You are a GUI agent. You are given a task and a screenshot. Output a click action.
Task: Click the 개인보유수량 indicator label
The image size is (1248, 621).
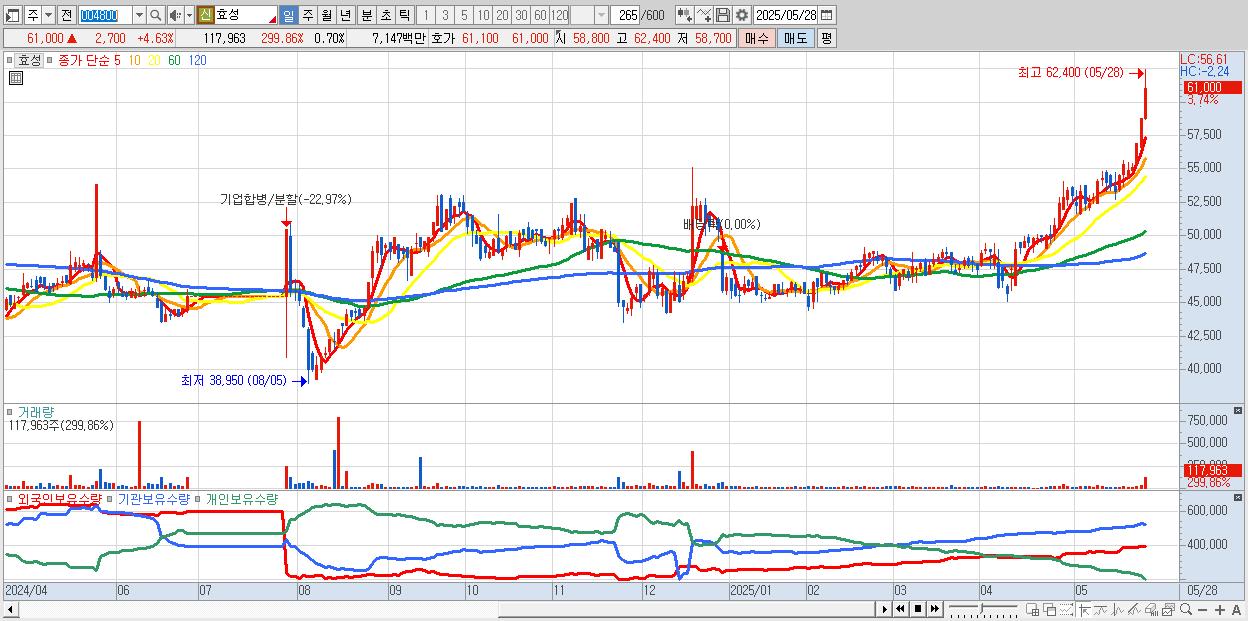241,498
